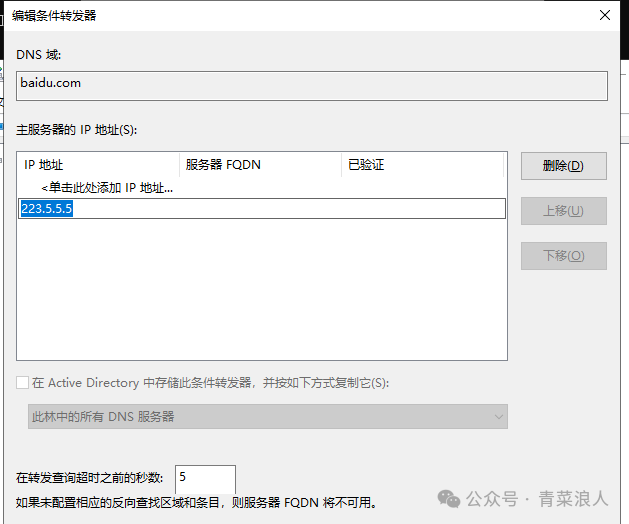Screen dimensions: 629x524
Task: Click the <单击此处添加 IP 地址 row
Action: tap(107, 187)
